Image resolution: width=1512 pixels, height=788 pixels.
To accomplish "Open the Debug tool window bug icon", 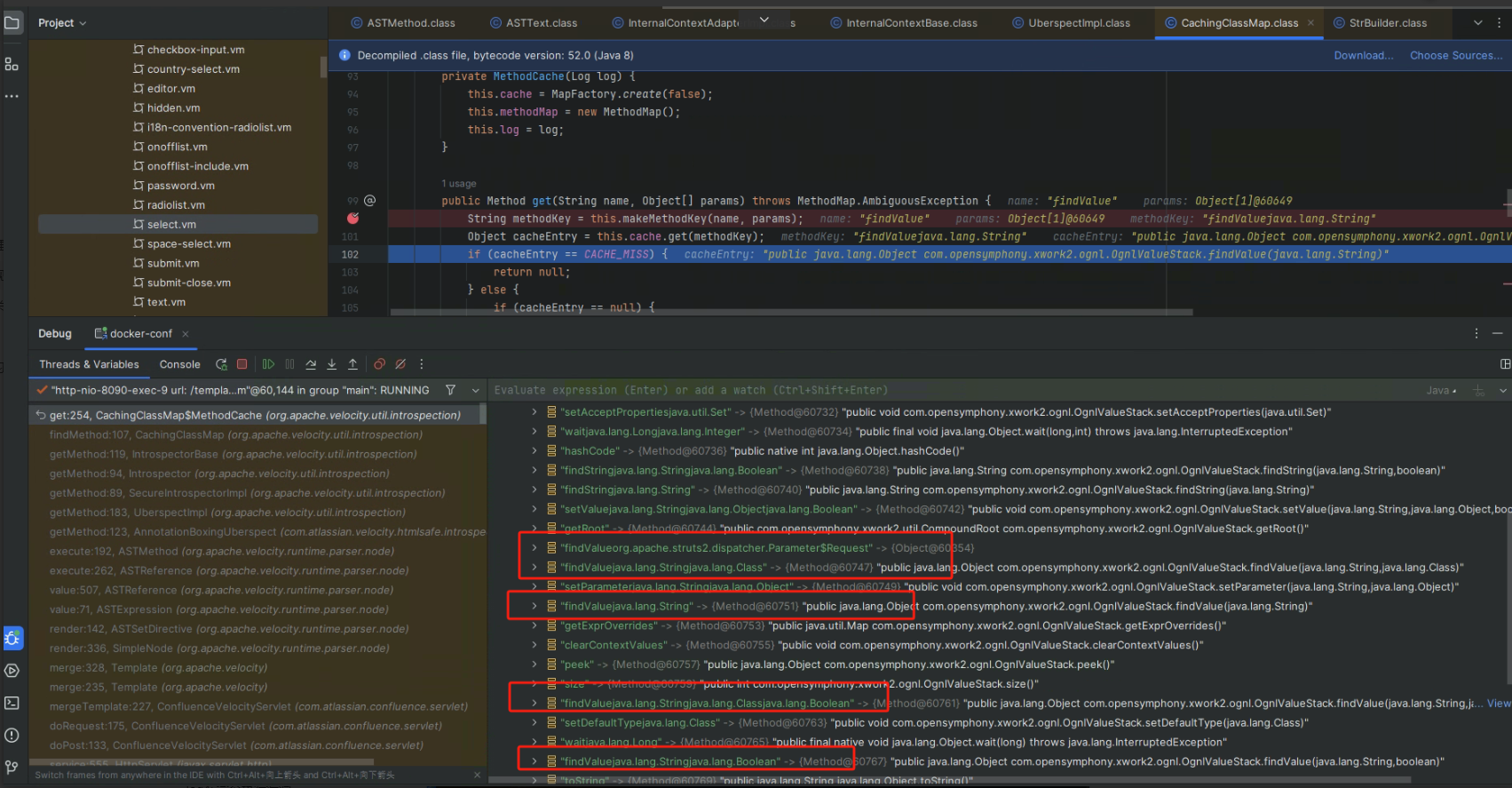I will coord(12,638).
